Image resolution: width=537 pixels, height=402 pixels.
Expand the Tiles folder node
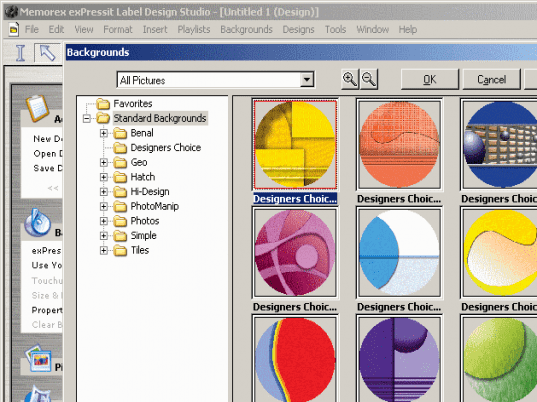(104, 251)
